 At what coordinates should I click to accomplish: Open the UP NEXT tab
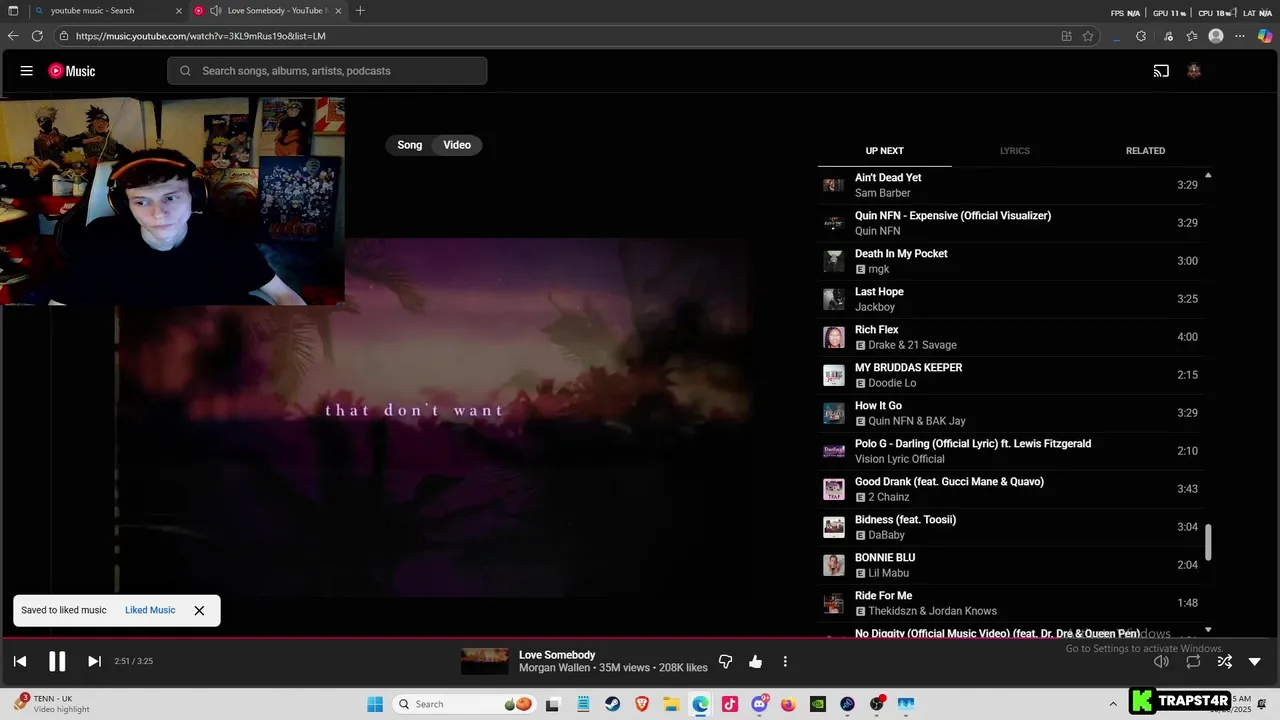pyautogui.click(x=884, y=151)
